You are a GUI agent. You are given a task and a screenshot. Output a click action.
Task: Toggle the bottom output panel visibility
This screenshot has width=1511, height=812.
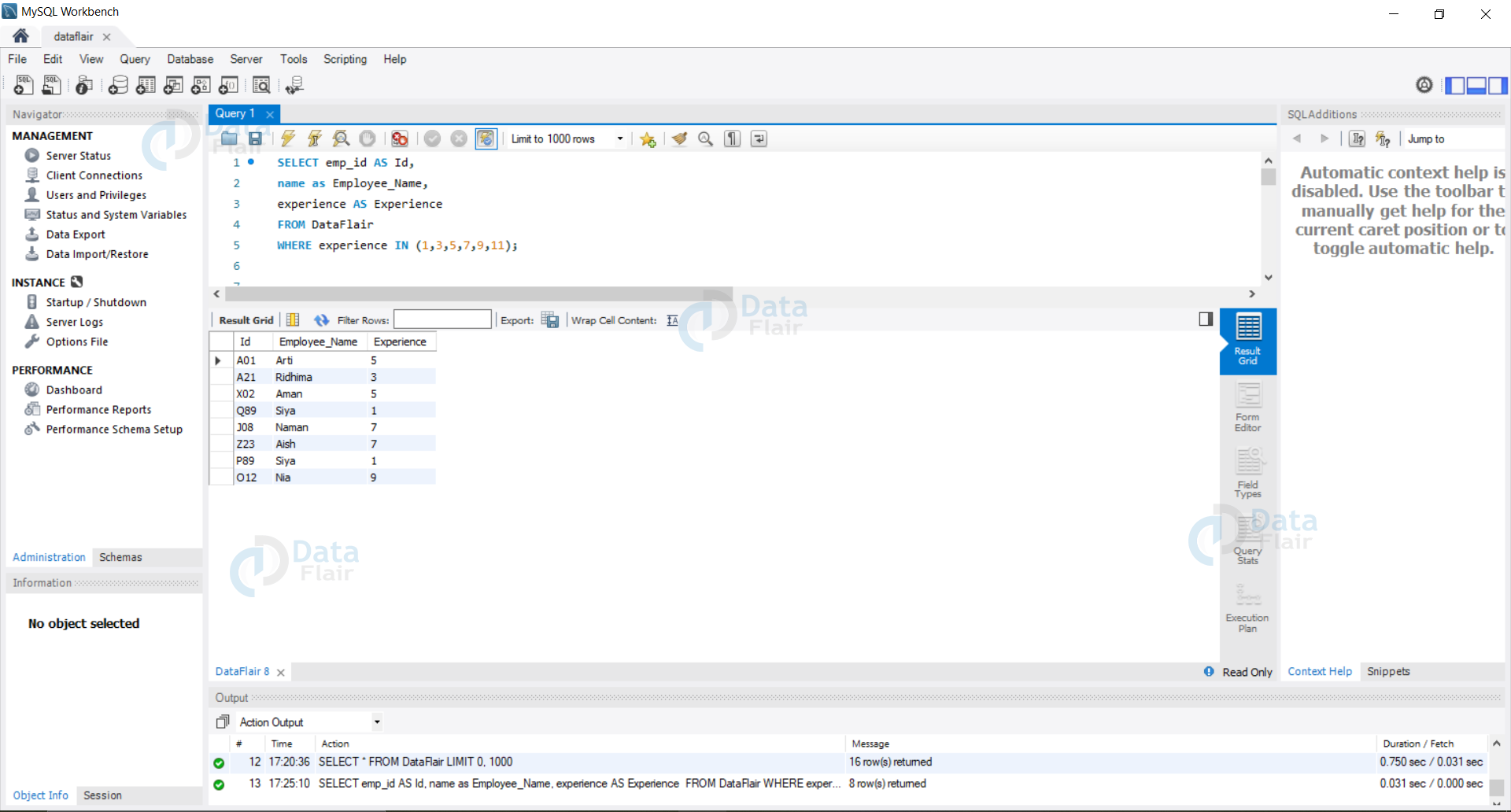click(1476, 85)
